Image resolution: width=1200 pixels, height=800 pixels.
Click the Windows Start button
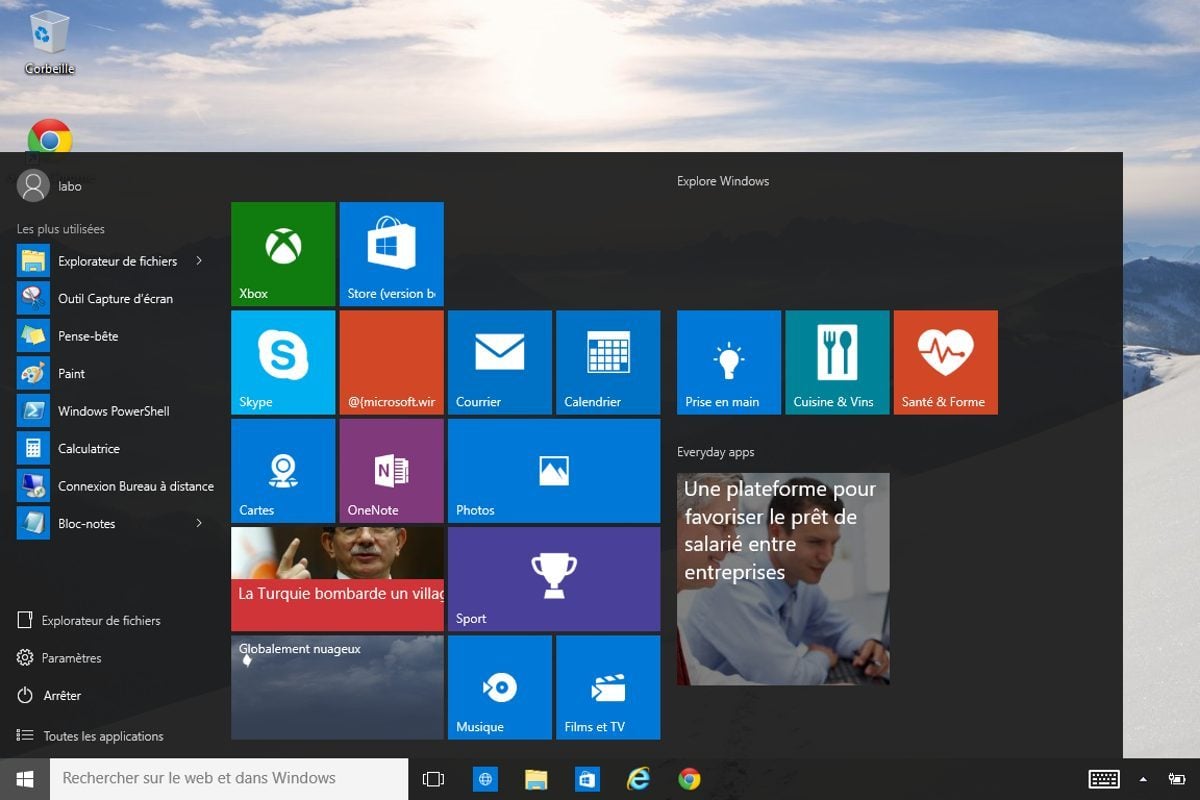click(x=25, y=778)
